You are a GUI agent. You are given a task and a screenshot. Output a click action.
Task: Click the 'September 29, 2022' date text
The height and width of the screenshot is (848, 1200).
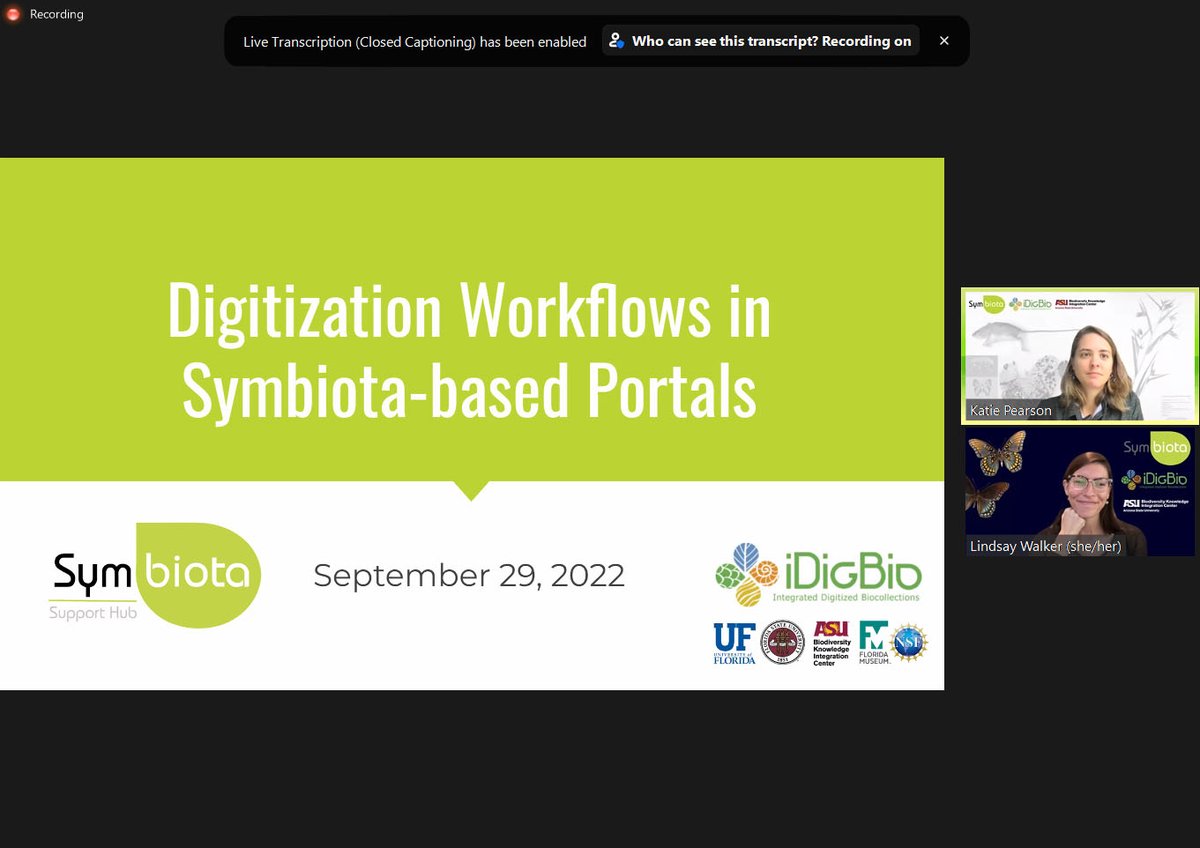(469, 575)
